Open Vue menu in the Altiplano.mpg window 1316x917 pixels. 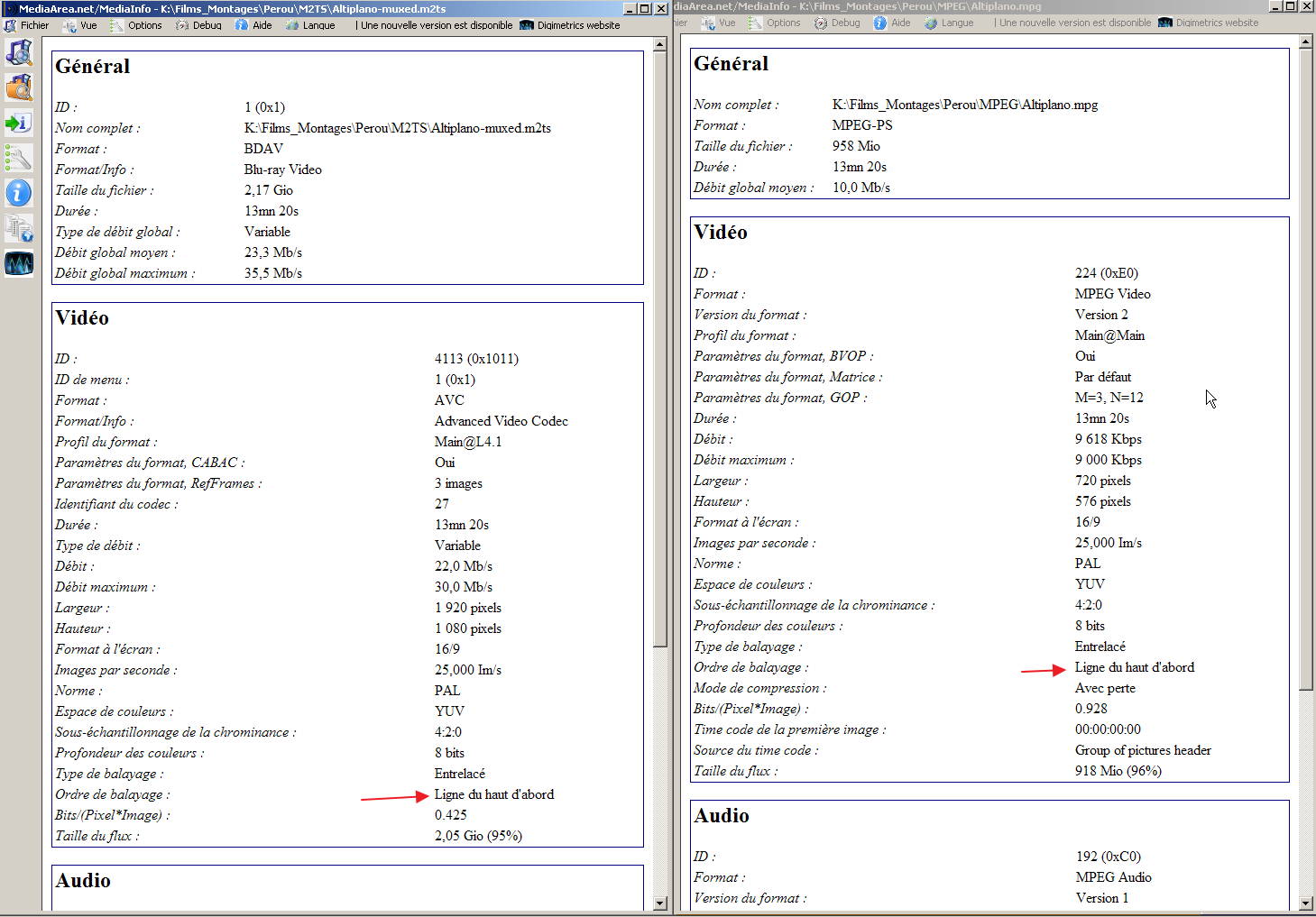(727, 23)
